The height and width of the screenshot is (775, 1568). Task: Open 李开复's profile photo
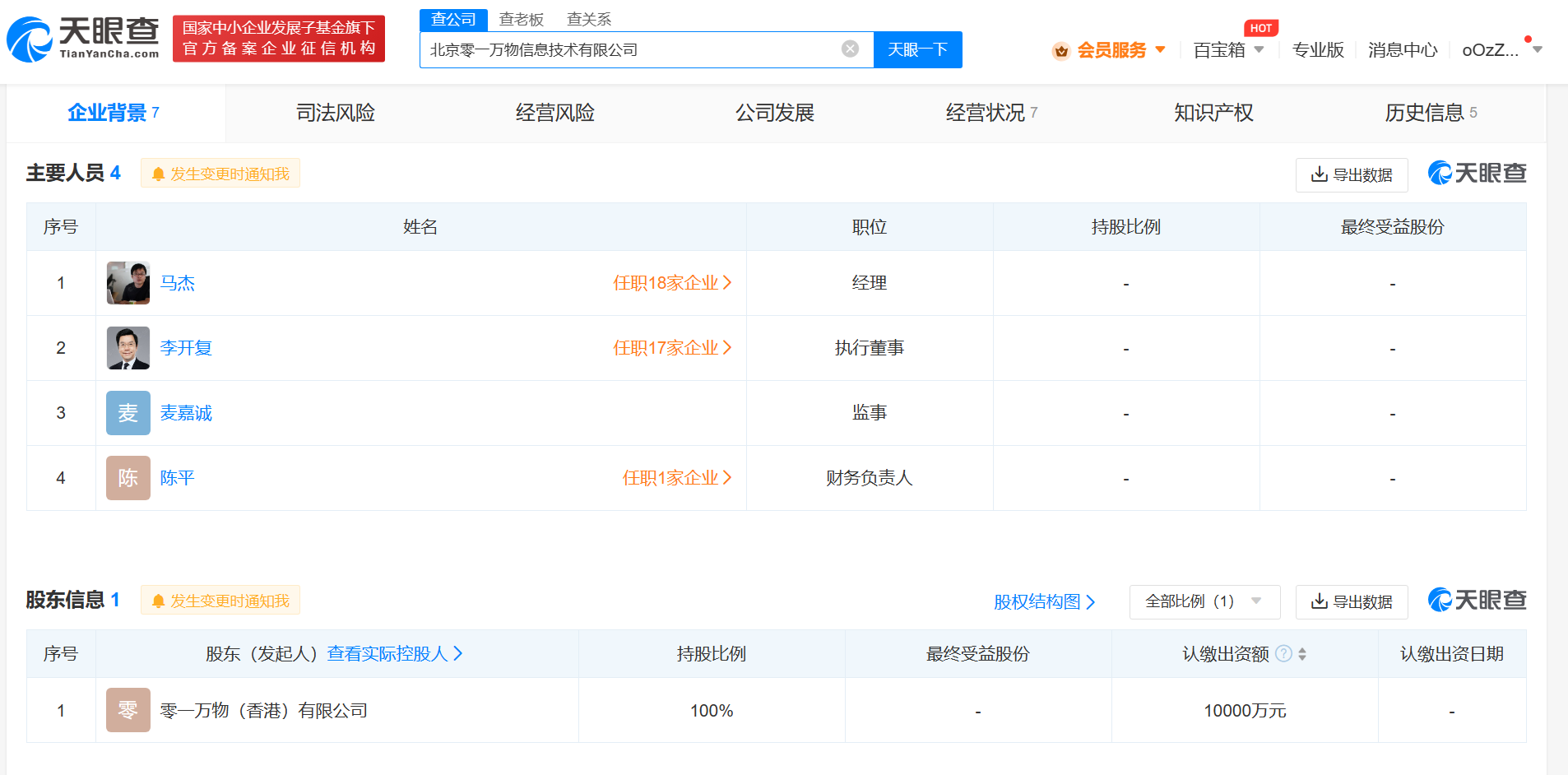(x=128, y=348)
